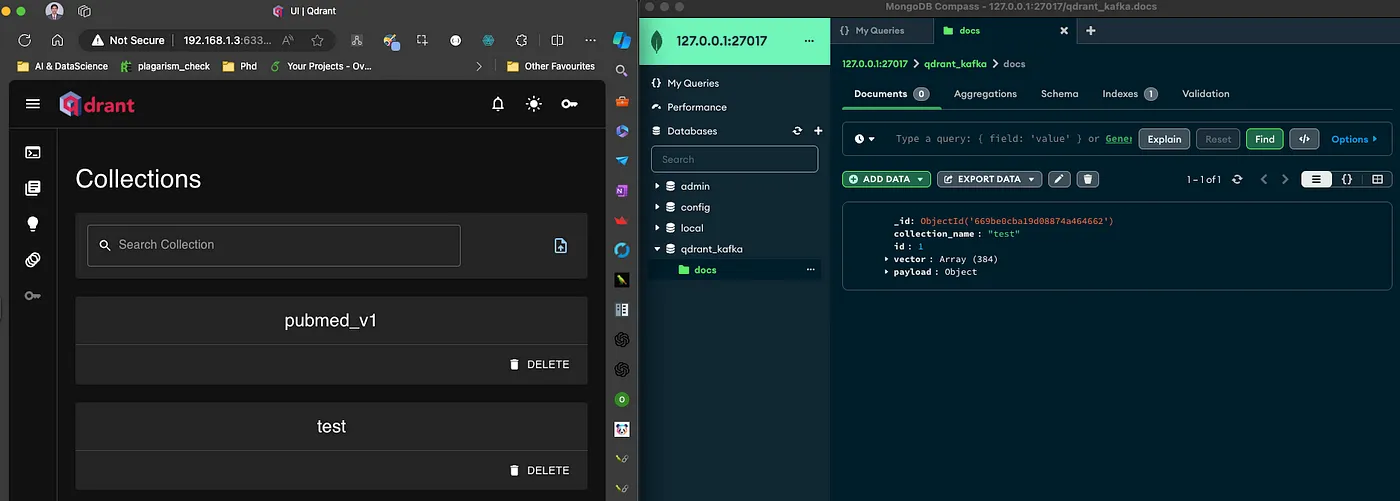Click the Search Collection input field

pos(274,245)
